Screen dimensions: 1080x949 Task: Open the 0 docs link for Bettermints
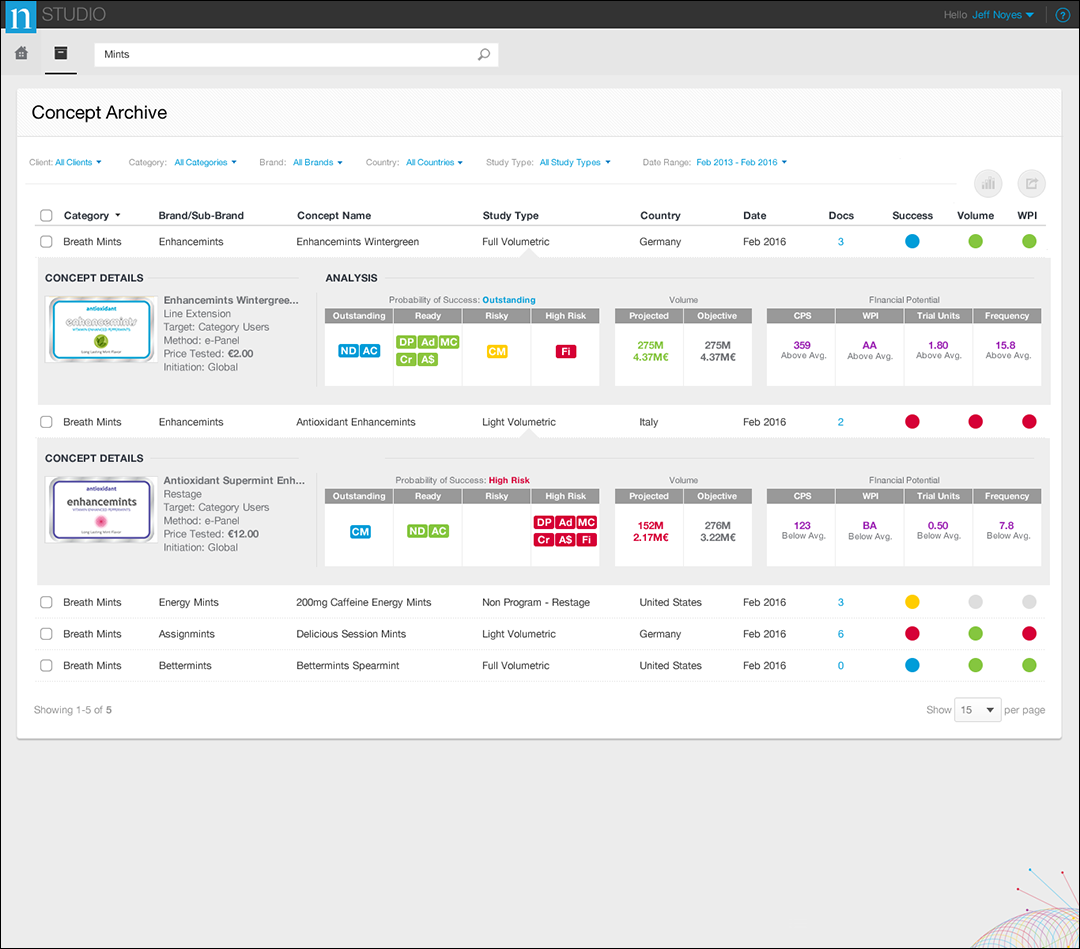click(x=840, y=666)
